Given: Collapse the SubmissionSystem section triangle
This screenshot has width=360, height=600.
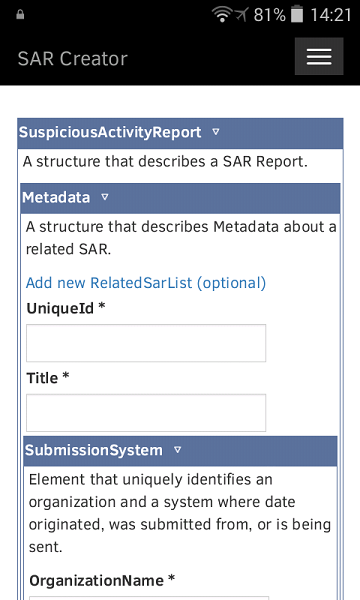Looking at the screenshot, I should 177,450.
